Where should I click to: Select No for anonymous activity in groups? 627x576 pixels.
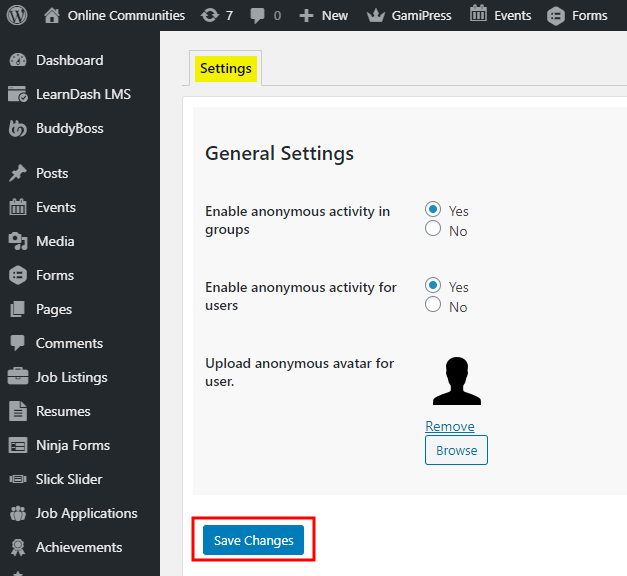pos(433,229)
